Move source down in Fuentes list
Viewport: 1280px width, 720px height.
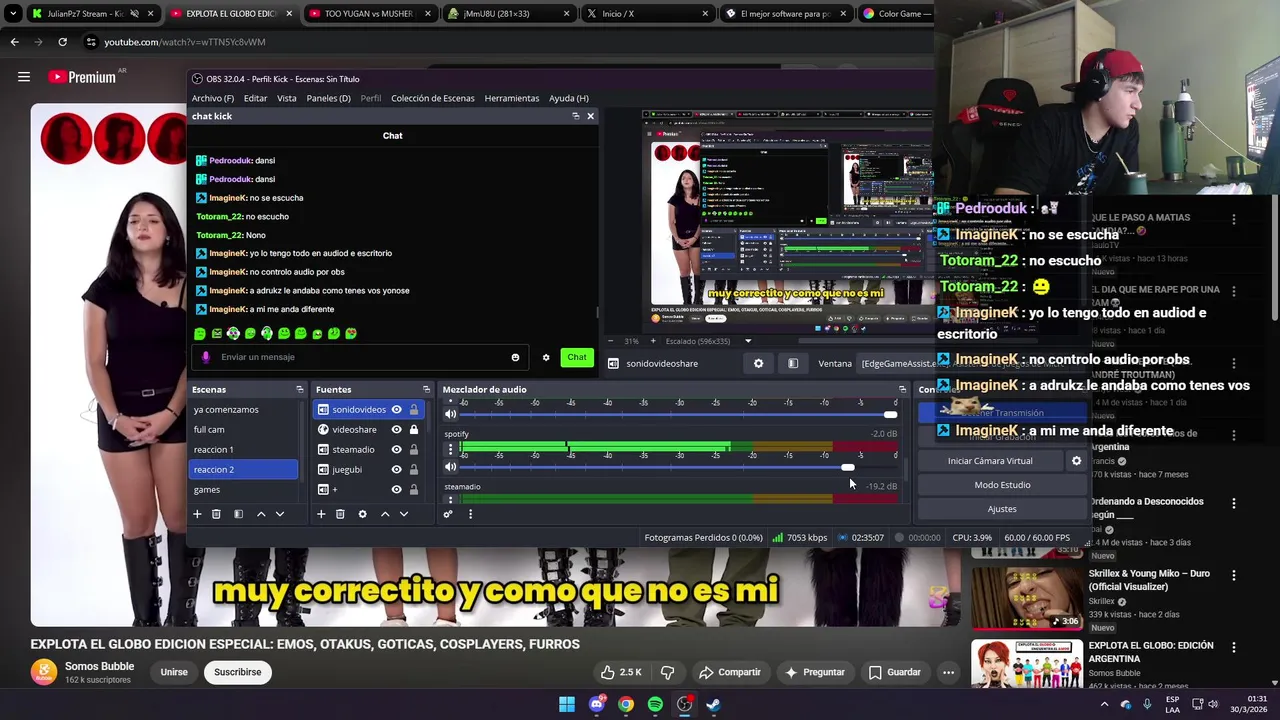point(404,514)
